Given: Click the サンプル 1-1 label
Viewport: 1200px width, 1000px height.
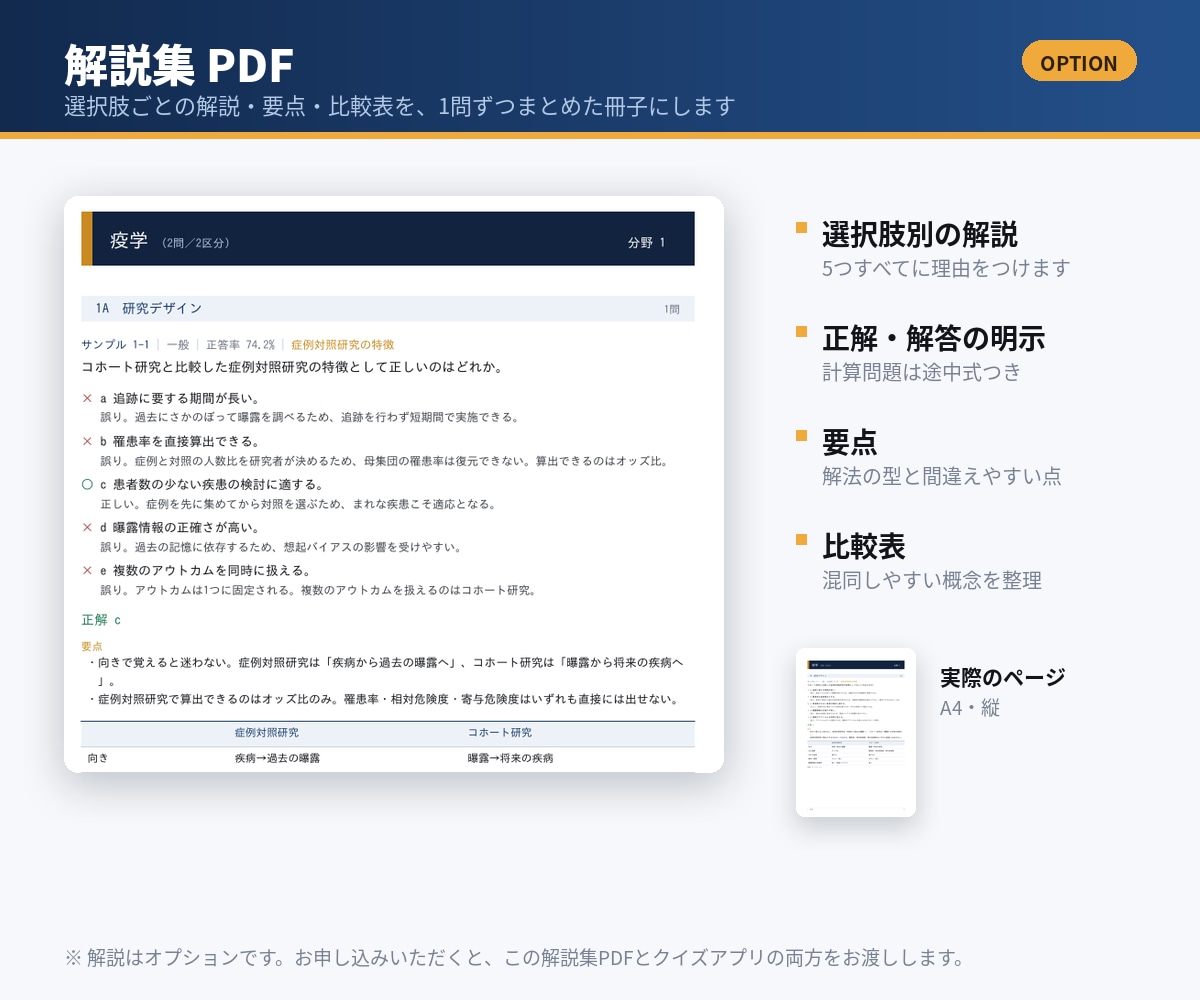Looking at the screenshot, I should click(115, 344).
